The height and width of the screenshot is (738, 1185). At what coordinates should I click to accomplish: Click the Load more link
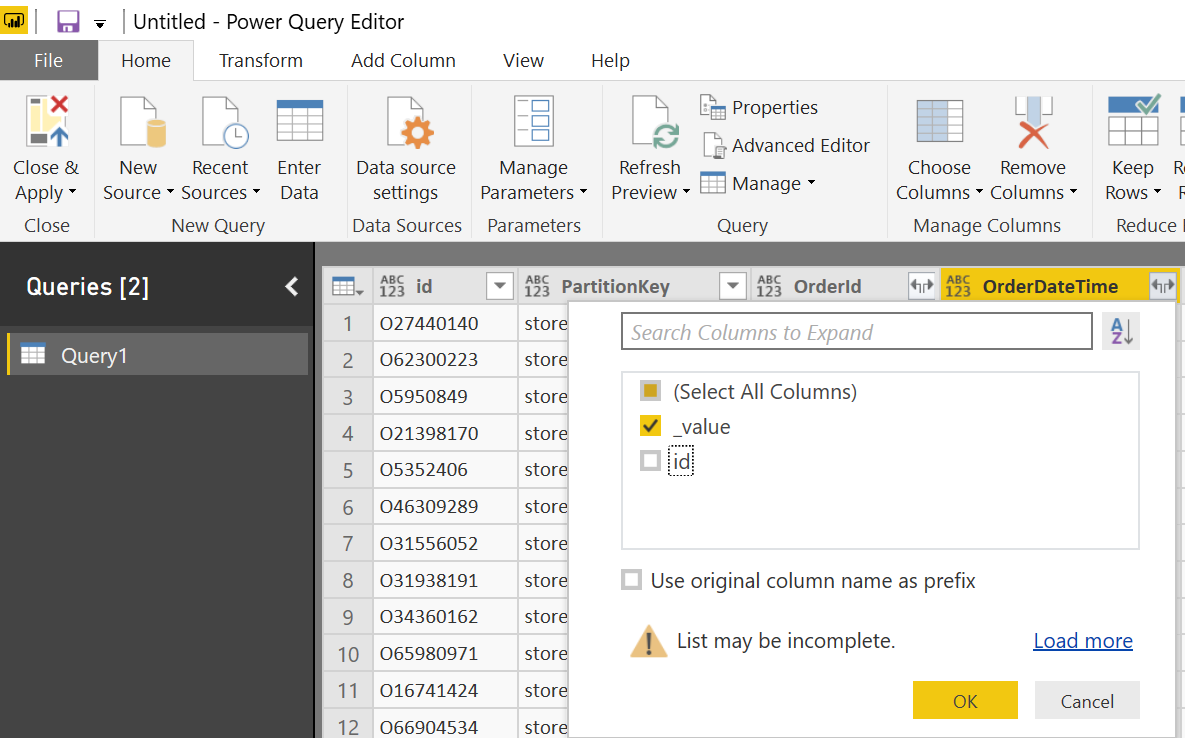[x=1083, y=641]
